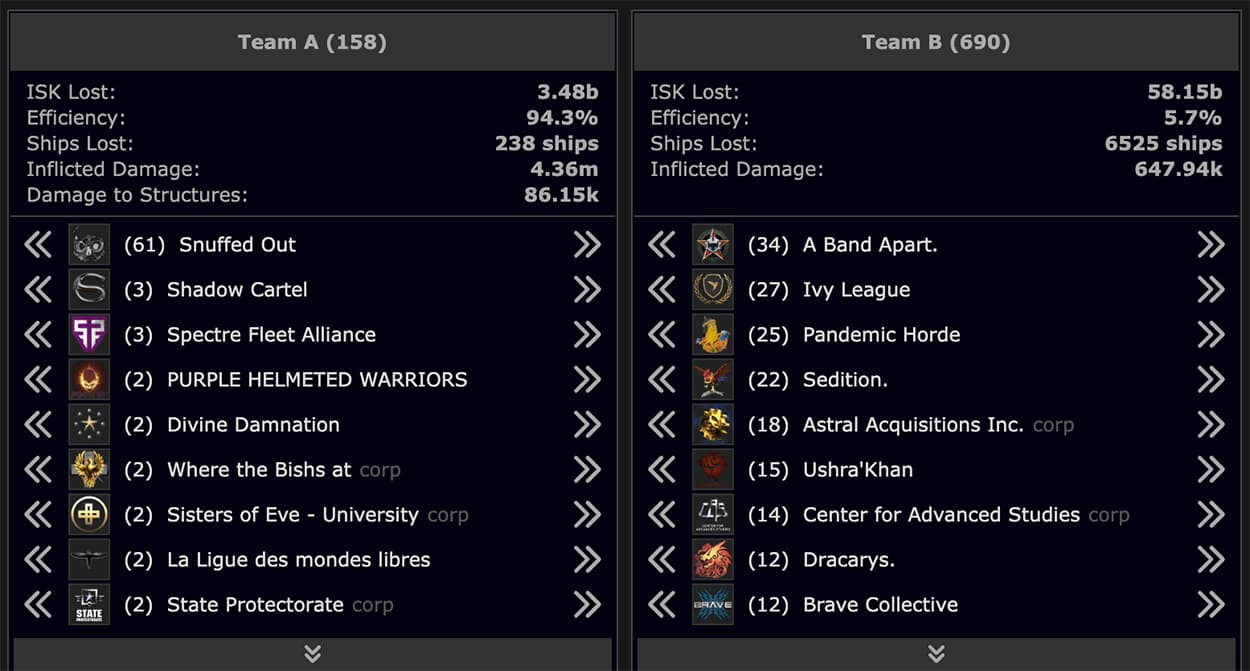Select the Team B (690) header
The height and width of the screenshot is (671, 1250).
pyautogui.click(x=936, y=42)
